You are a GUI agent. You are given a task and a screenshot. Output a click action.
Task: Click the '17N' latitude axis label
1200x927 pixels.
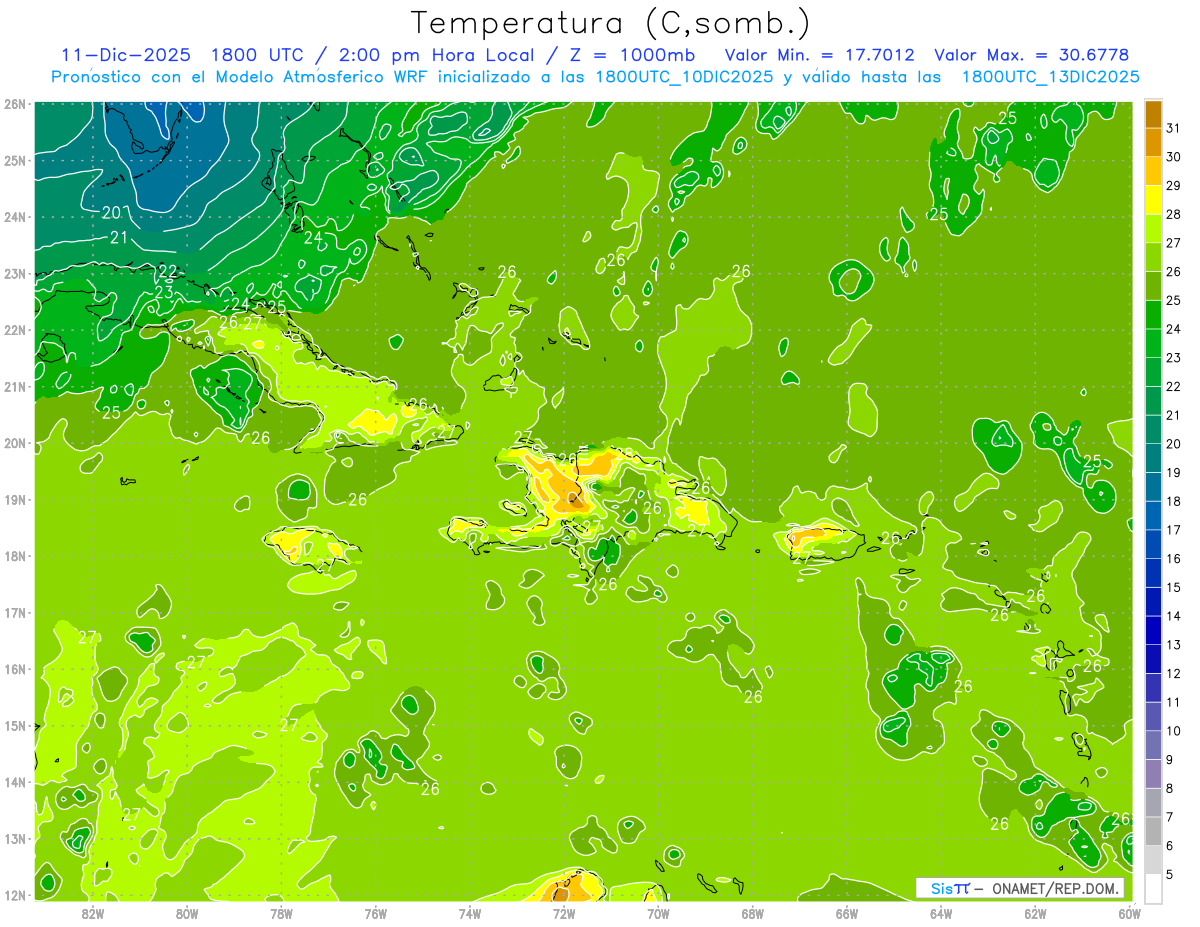[15, 613]
